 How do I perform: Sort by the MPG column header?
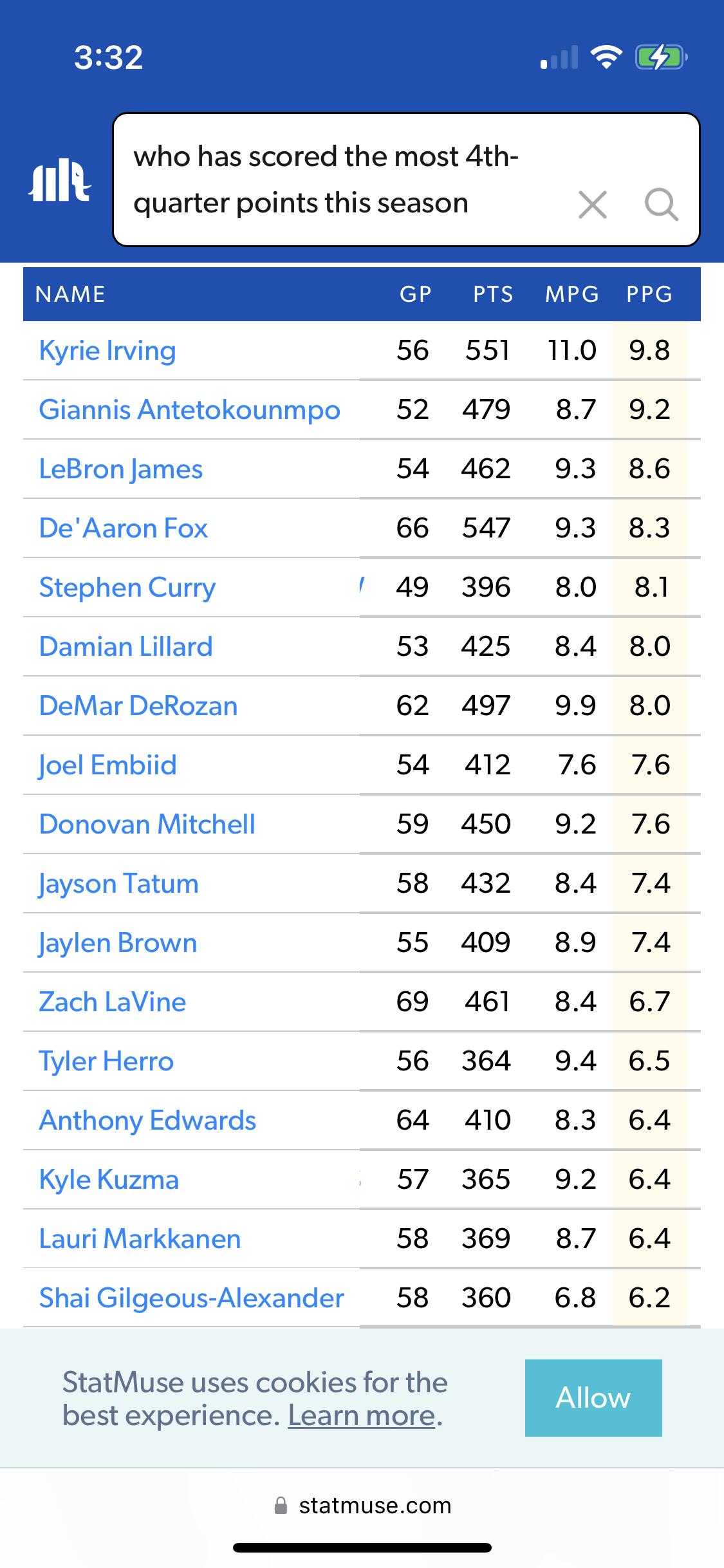tap(571, 294)
